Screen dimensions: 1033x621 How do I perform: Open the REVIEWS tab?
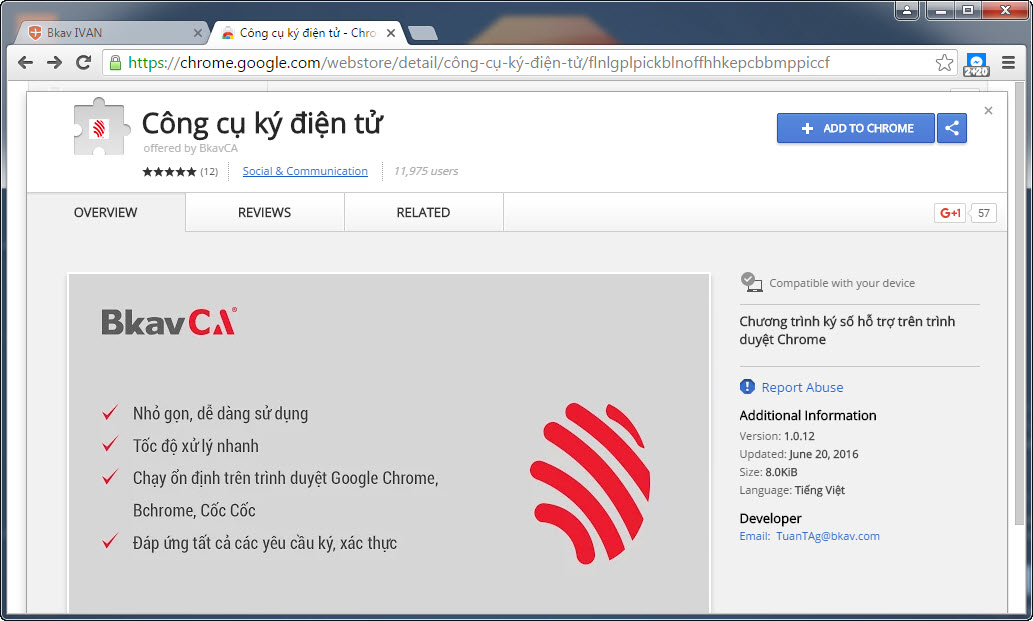click(x=264, y=212)
